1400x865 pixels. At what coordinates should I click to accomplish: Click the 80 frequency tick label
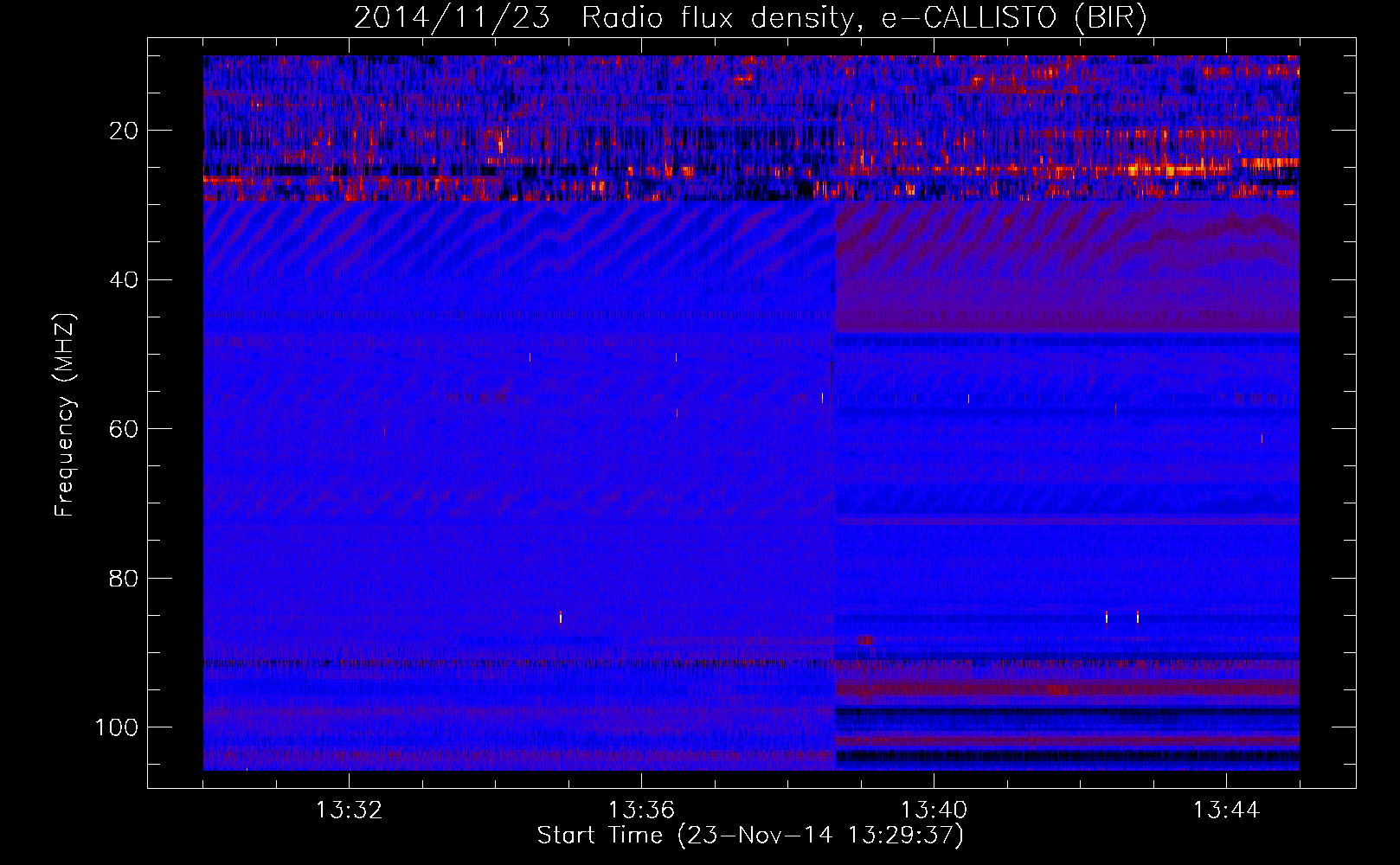tap(124, 578)
